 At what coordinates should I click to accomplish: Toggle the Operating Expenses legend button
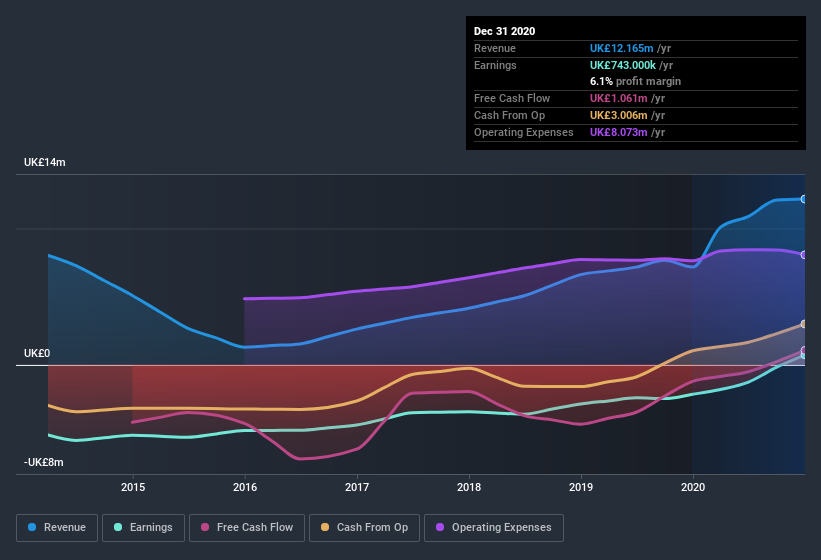tap(493, 527)
